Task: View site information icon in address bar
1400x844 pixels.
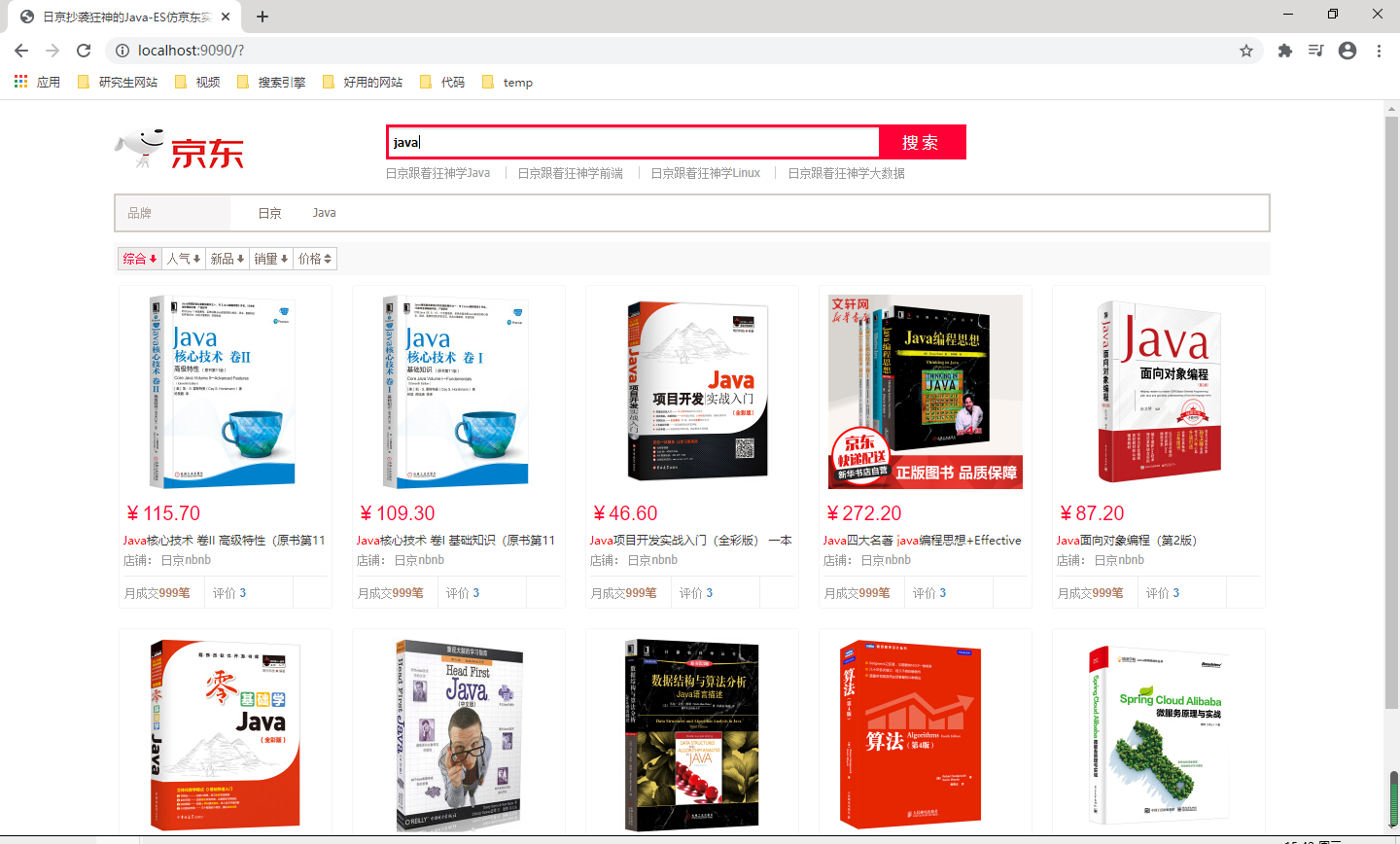Action: (x=122, y=51)
